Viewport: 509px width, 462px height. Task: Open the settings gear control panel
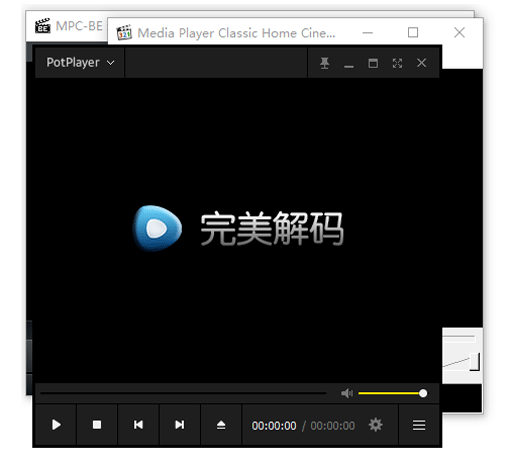[x=376, y=425]
